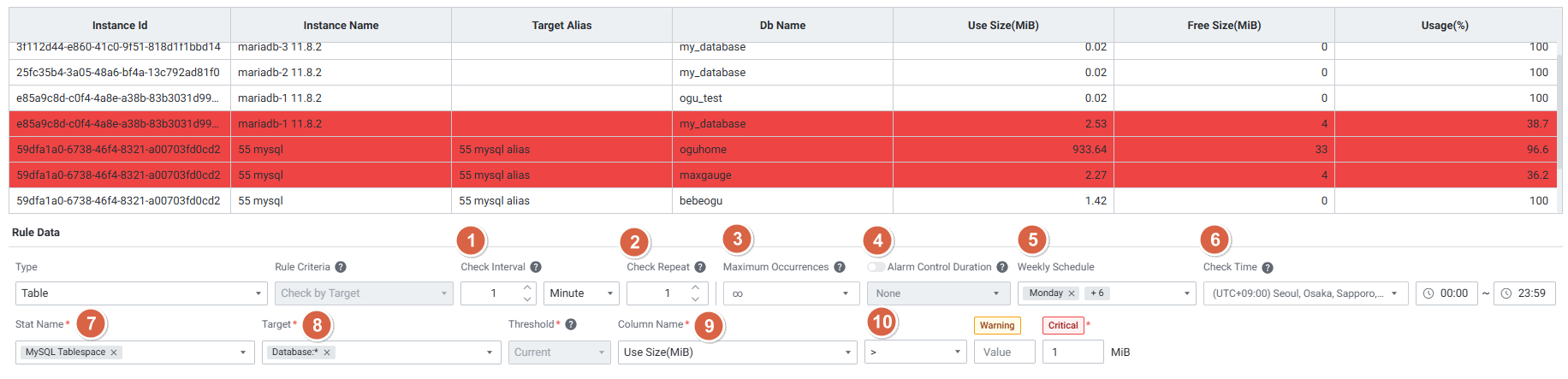
Task: Click the Check Interval help icon
Action: [x=536, y=267]
